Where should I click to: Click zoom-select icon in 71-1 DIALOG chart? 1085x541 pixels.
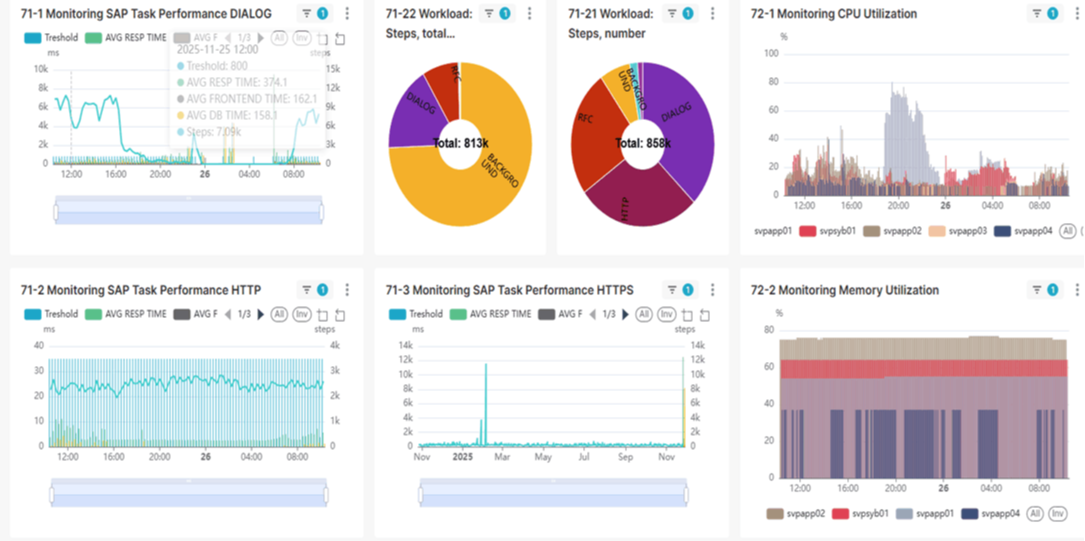click(322, 39)
